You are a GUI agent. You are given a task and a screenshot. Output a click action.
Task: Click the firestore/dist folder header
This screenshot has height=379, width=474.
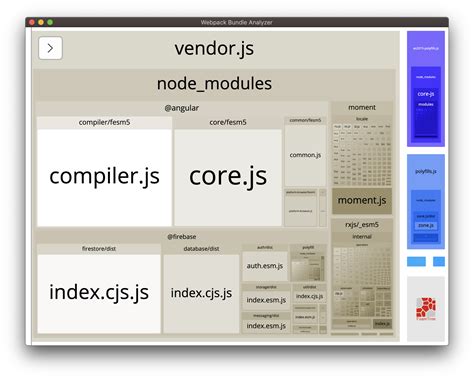[x=99, y=249]
